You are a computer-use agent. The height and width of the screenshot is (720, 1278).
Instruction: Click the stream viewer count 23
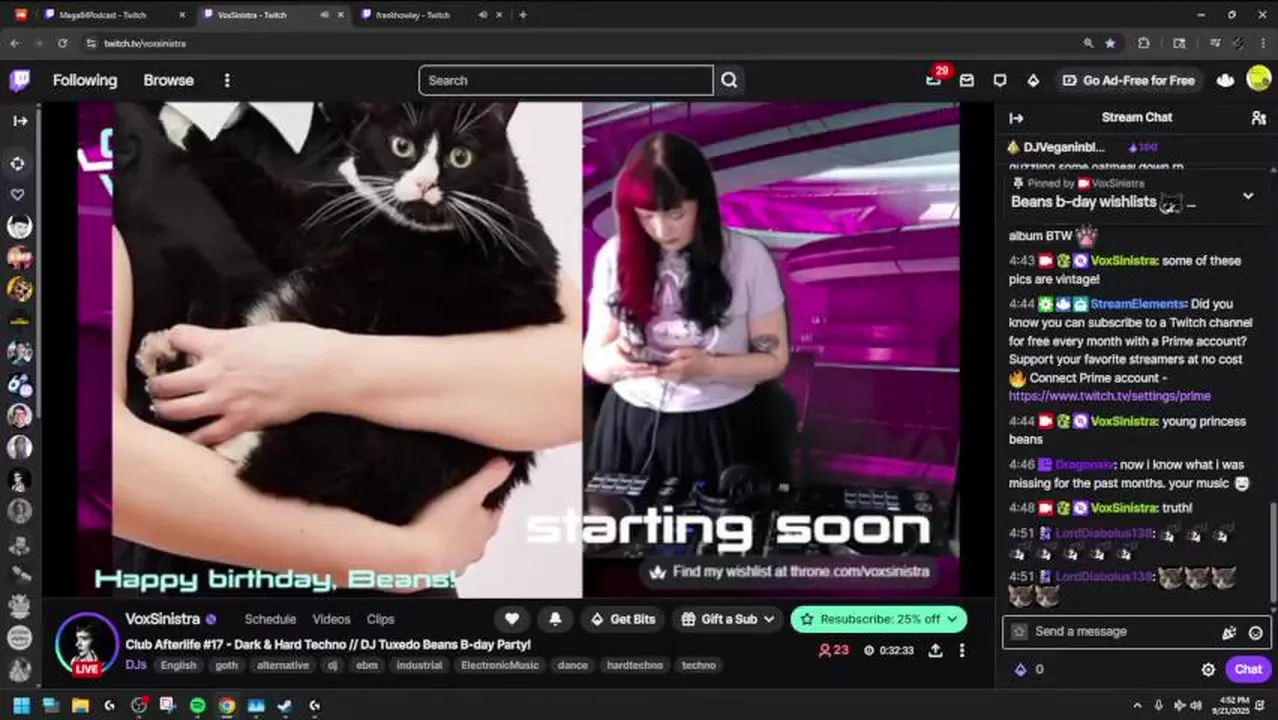coord(834,650)
